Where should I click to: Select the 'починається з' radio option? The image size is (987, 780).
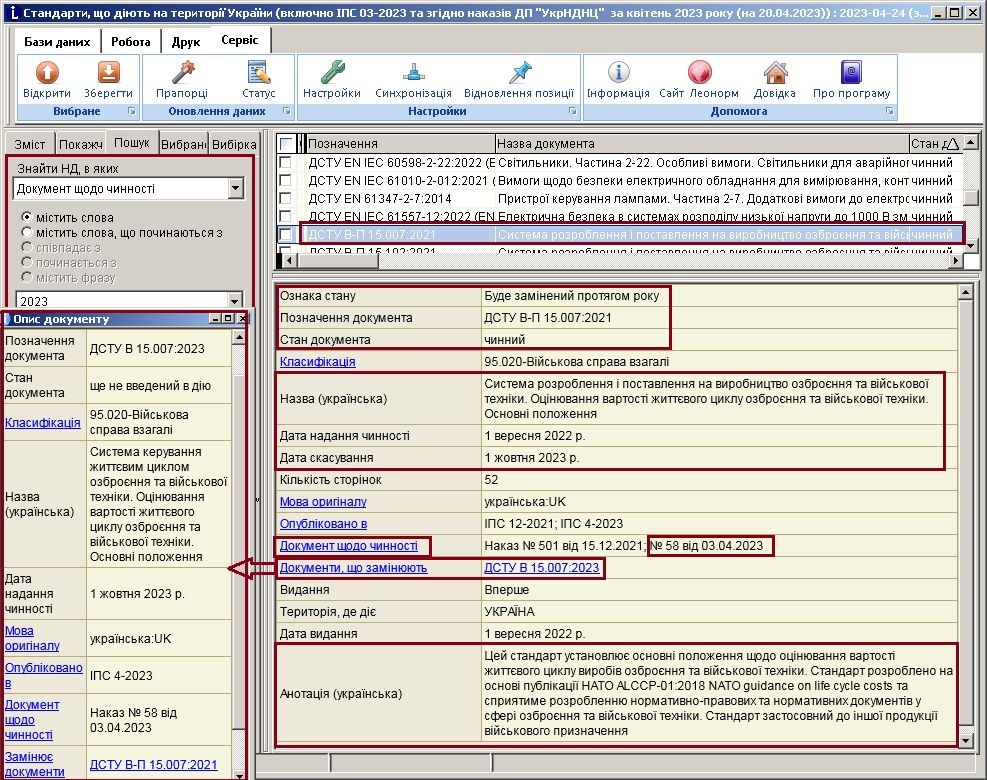26,263
